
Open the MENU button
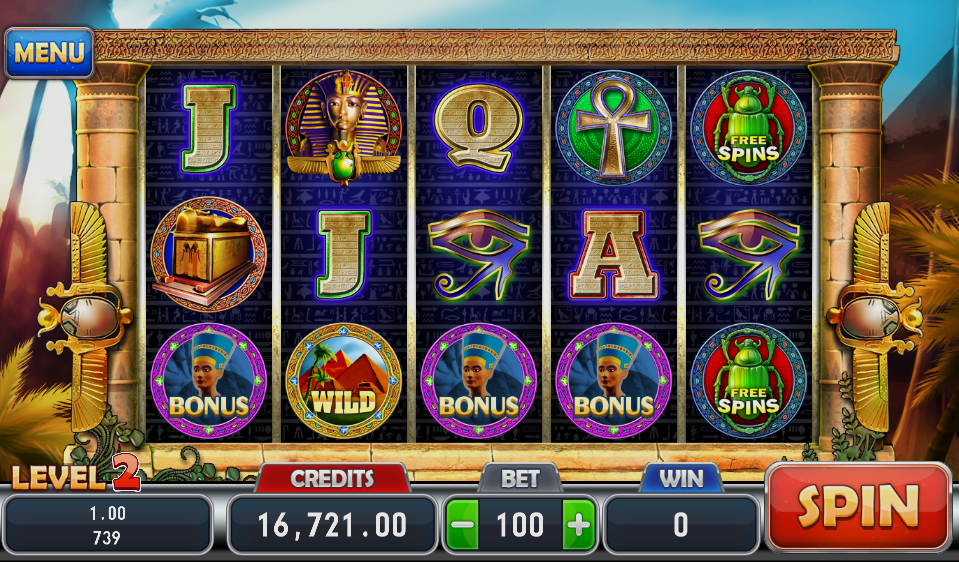[x=50, y=53]
